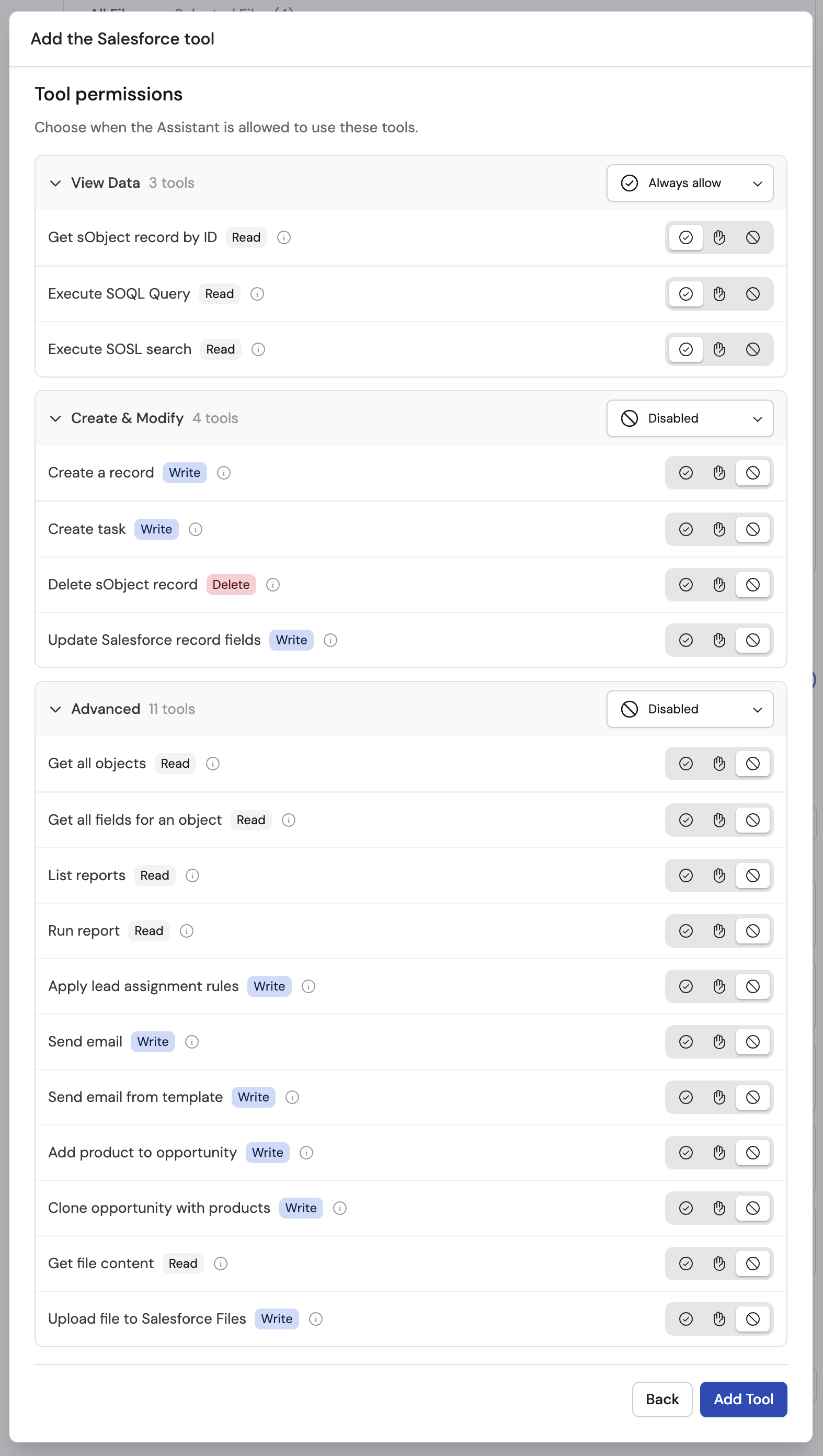Collapse the Advanced tools section

(55, 709)
